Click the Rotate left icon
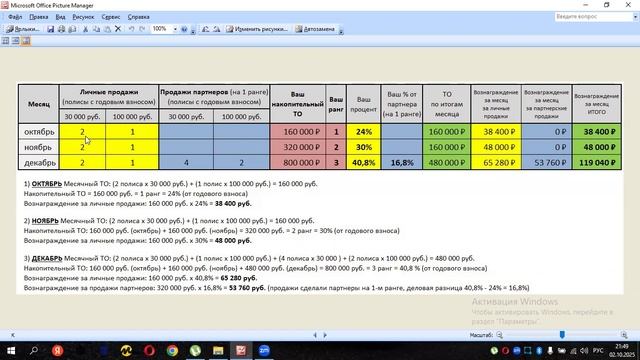 [x=205, y=29]
